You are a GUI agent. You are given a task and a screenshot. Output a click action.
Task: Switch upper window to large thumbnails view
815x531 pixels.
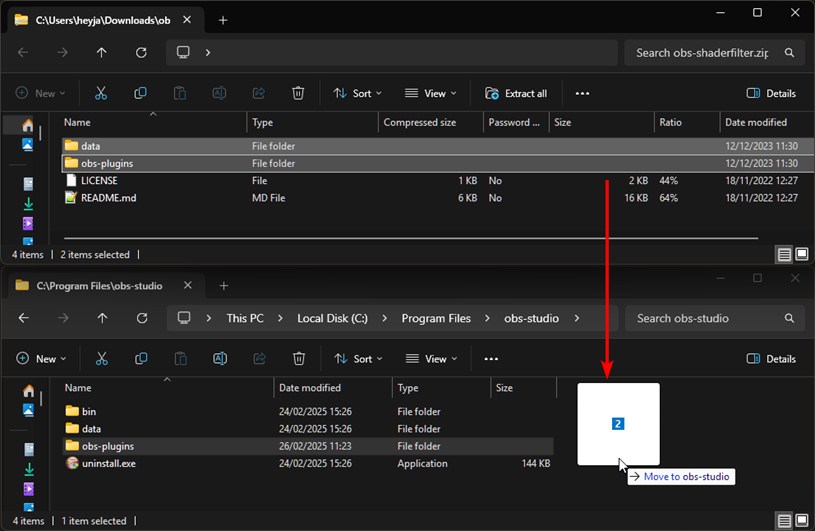[x=801, y=254]
